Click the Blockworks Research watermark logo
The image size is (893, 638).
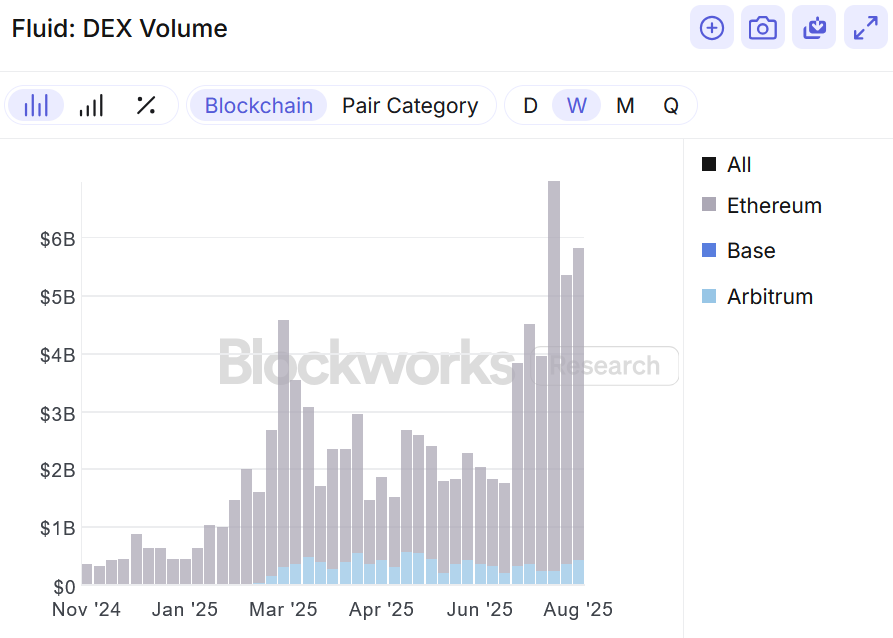coord(447,364)
